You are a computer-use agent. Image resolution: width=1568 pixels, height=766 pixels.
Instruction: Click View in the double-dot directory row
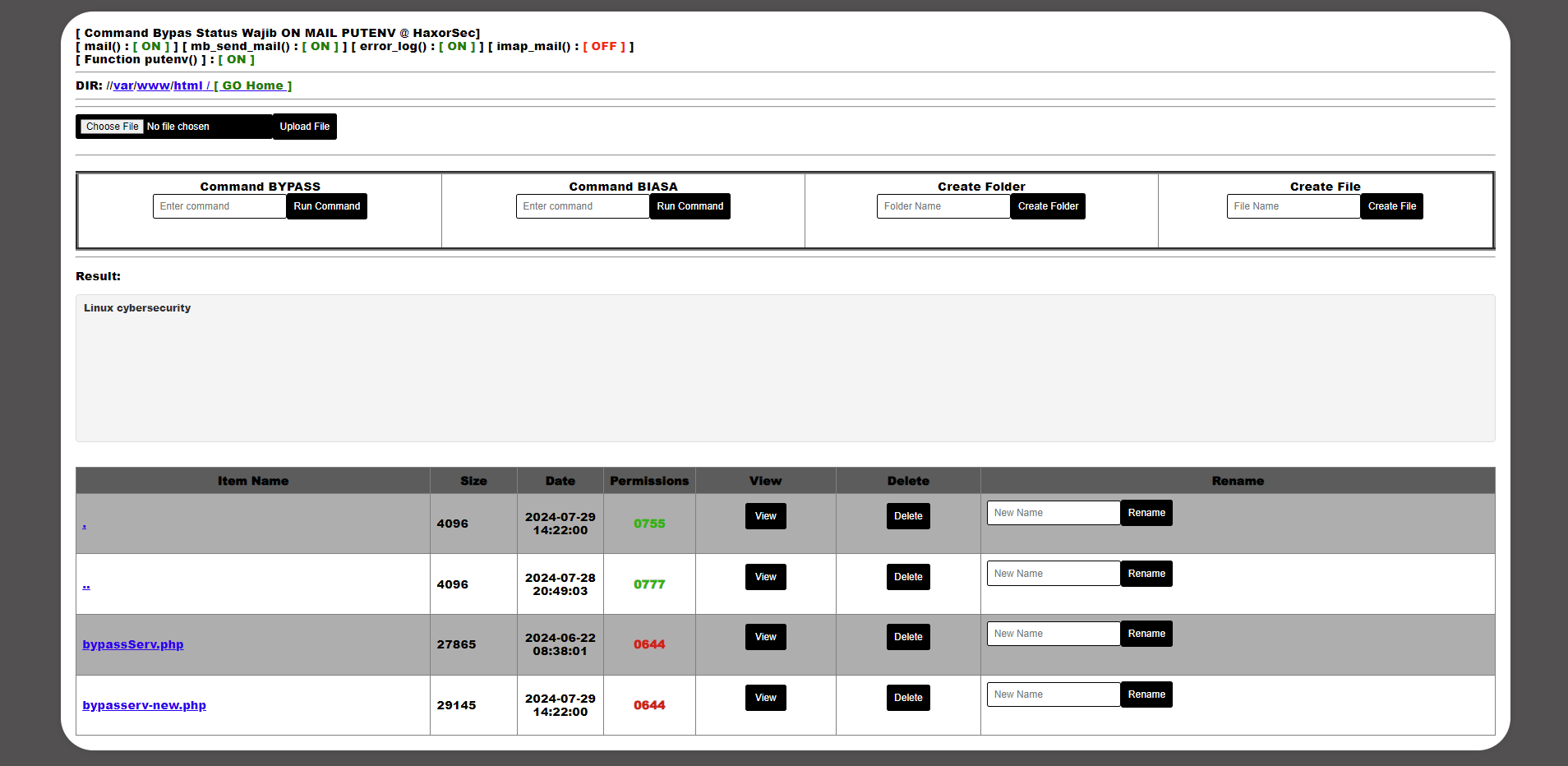tap(766, 577)
